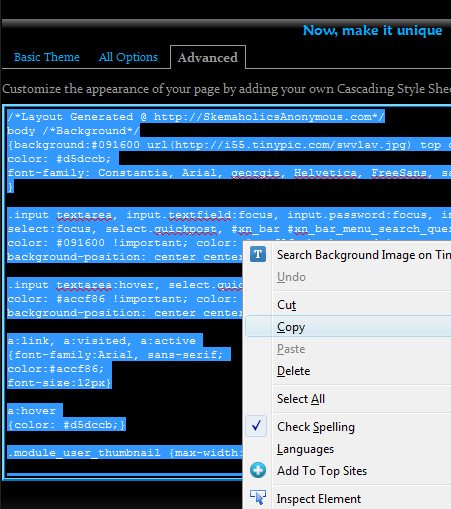Click the TinyPic 'T' search icon

click(x=258, y=255)
